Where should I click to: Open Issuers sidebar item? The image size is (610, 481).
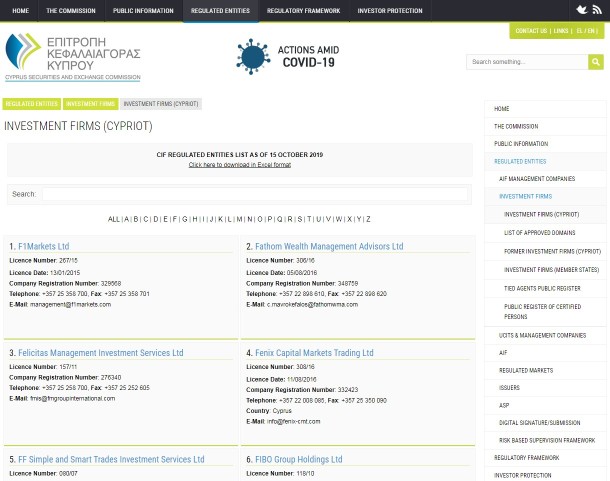[545, 388]
